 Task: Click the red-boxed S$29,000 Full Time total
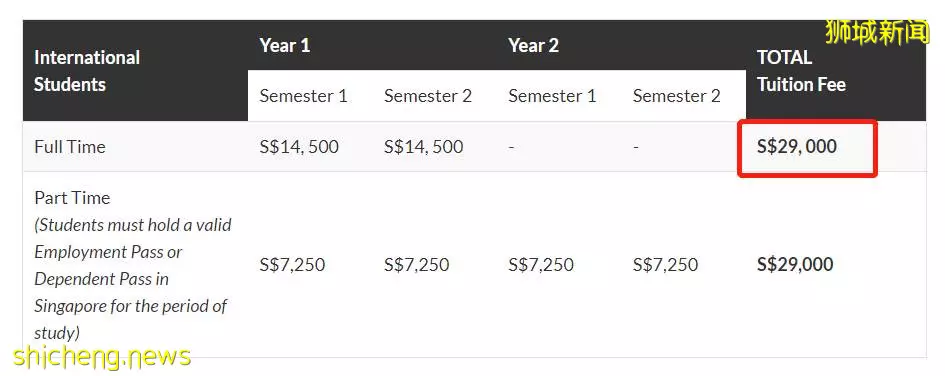pyautogui.click(x=796, y=146)
